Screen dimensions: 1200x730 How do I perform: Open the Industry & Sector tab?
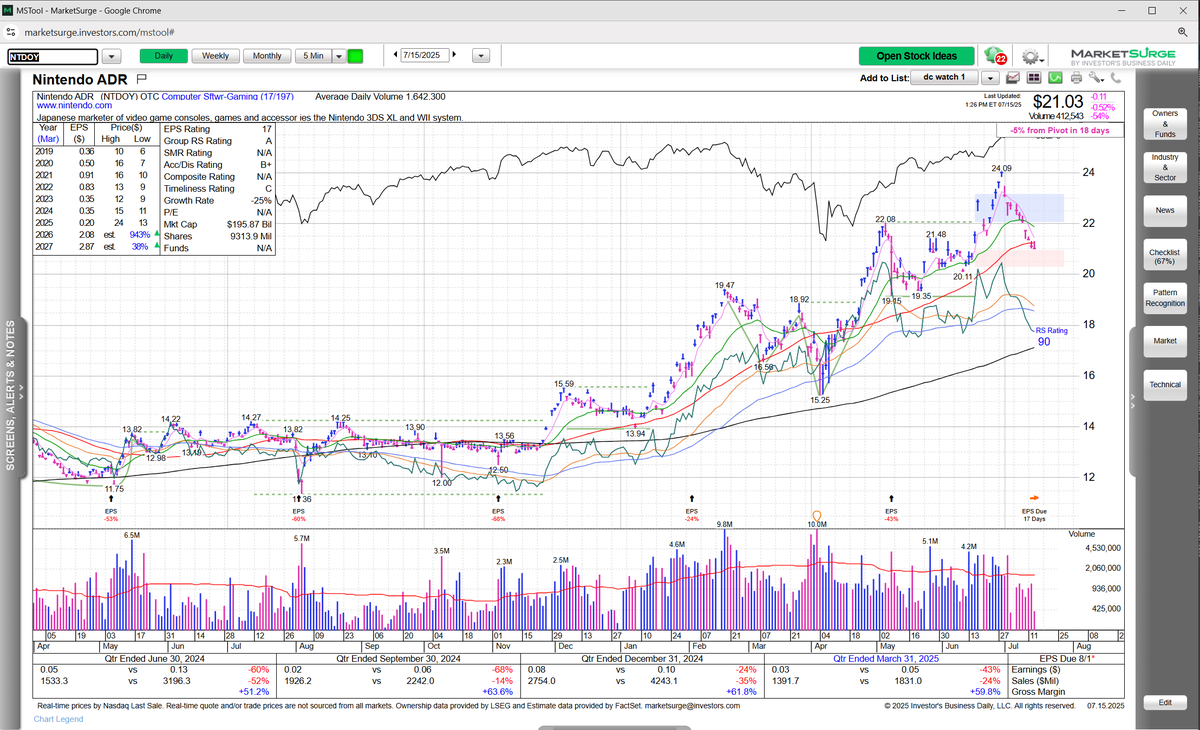(x=1164, y=167)
